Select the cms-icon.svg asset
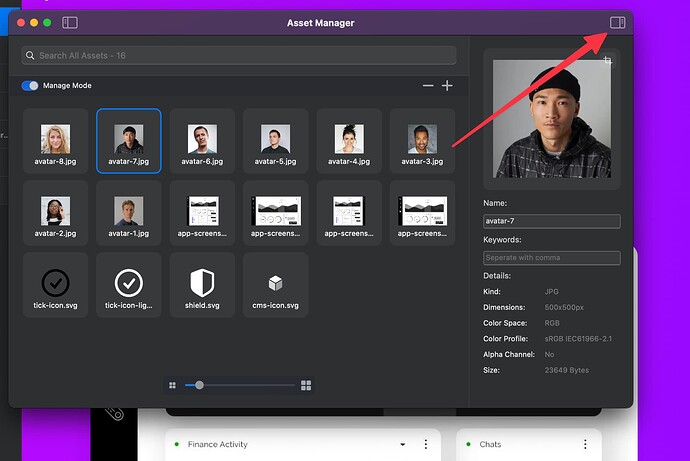 point(275,284)
